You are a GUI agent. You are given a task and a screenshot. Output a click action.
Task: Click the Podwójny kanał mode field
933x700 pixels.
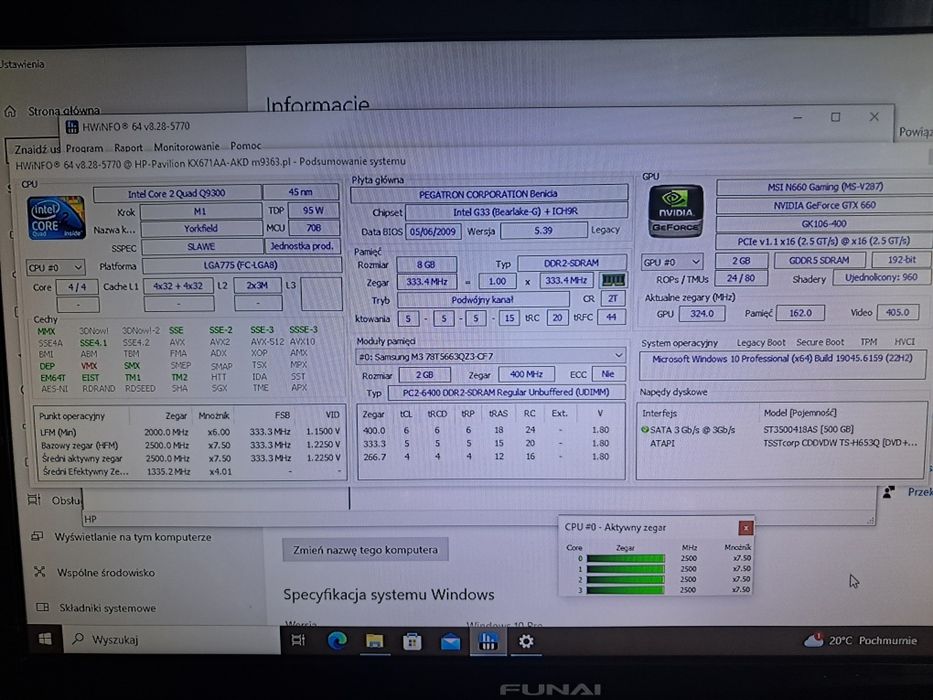pyautogui.click(x=482, y=300)
